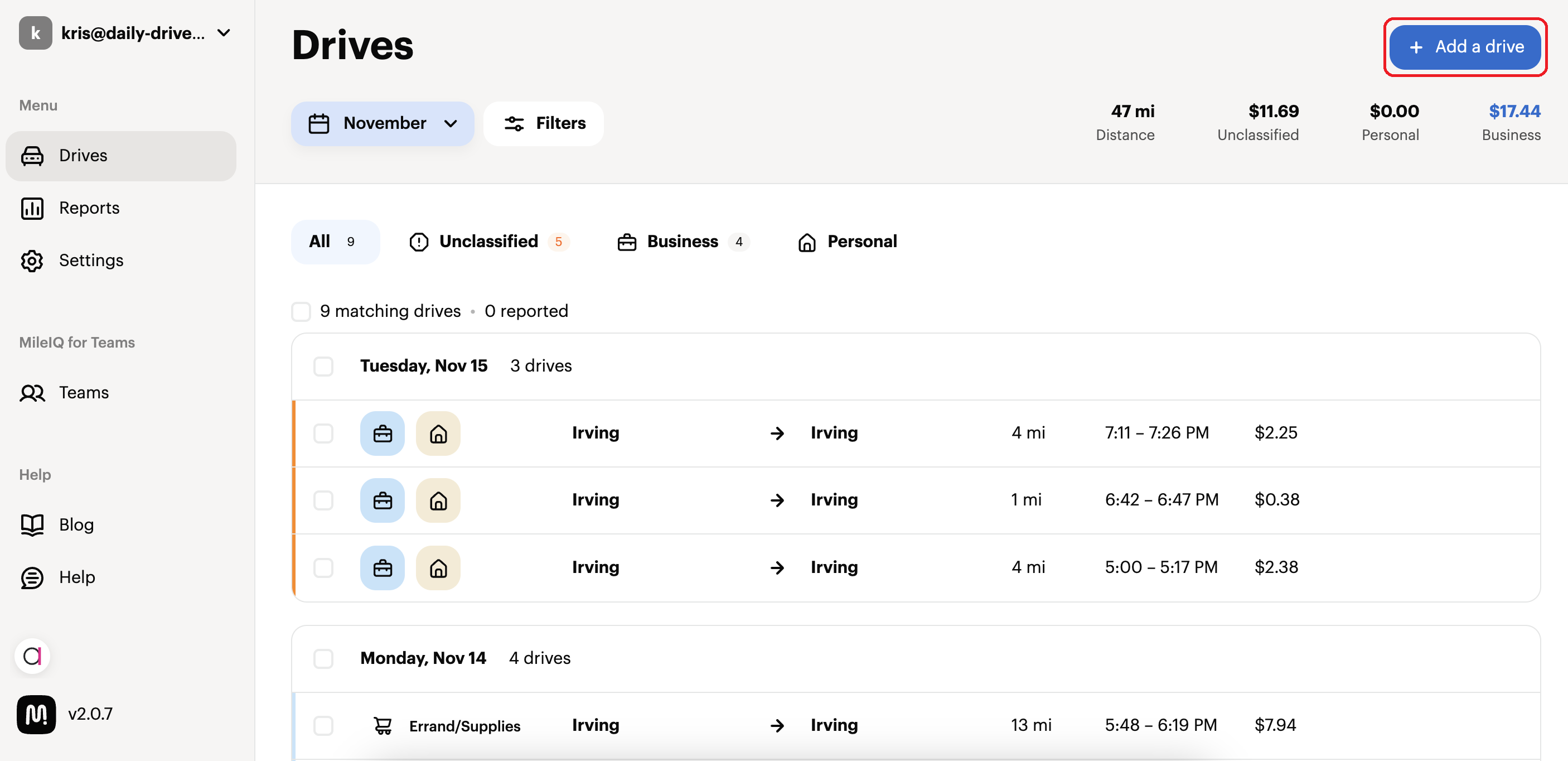Switch to the Unclassified tab
The image size is (1568, 761).
(x=488, y=242)
